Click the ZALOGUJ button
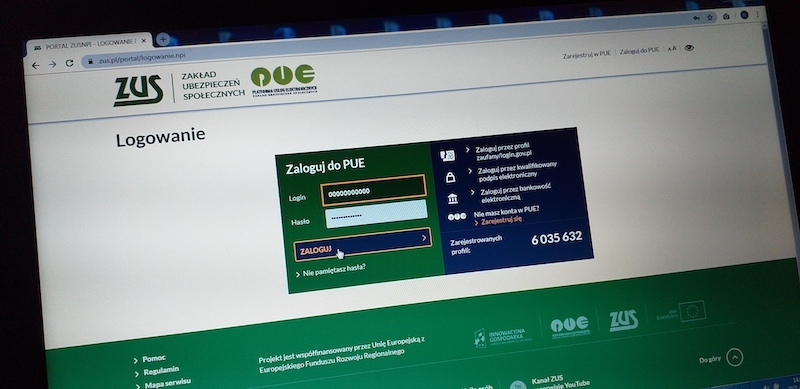 pyautogui.click(x=363, y=245)
